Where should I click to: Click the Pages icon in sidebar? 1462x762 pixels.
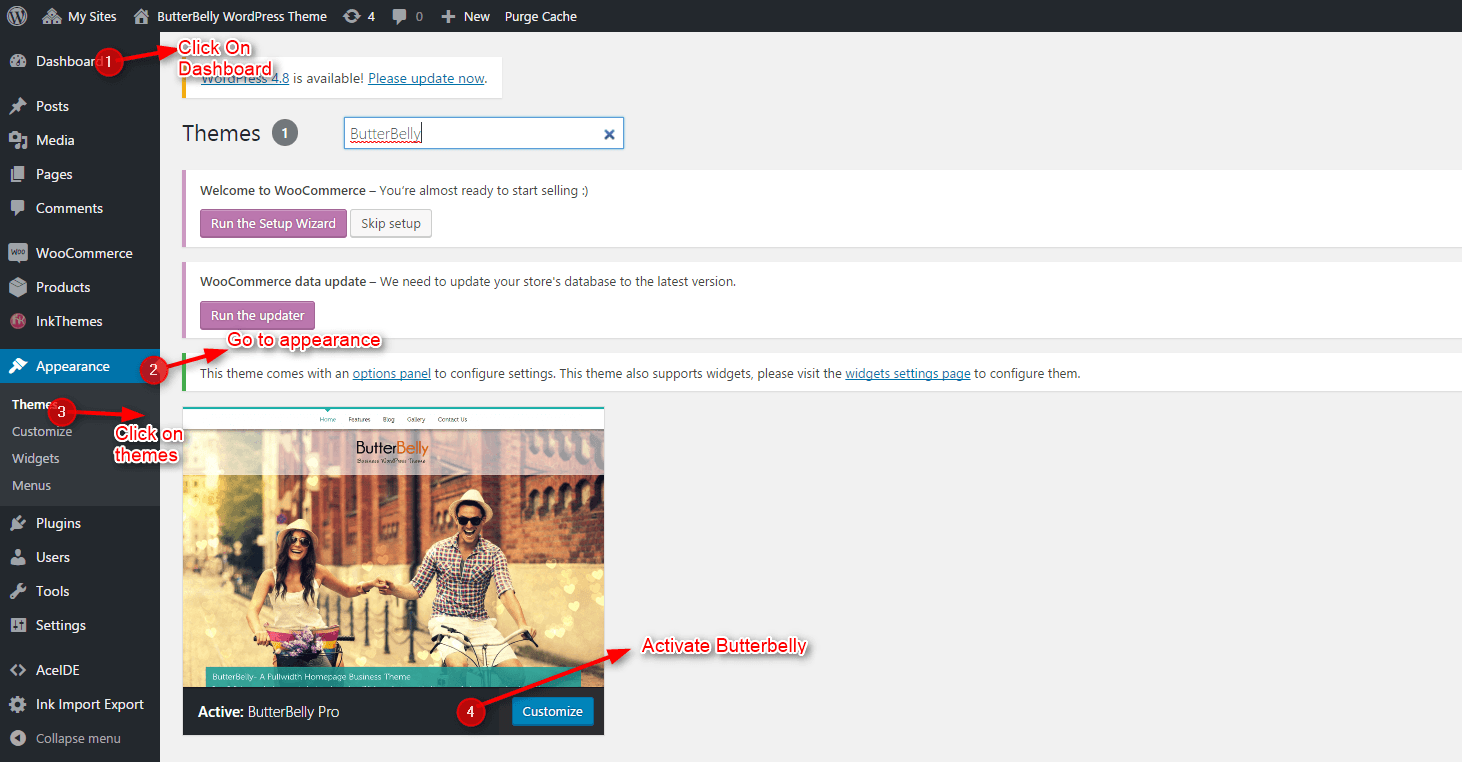[x=18, y=174]
